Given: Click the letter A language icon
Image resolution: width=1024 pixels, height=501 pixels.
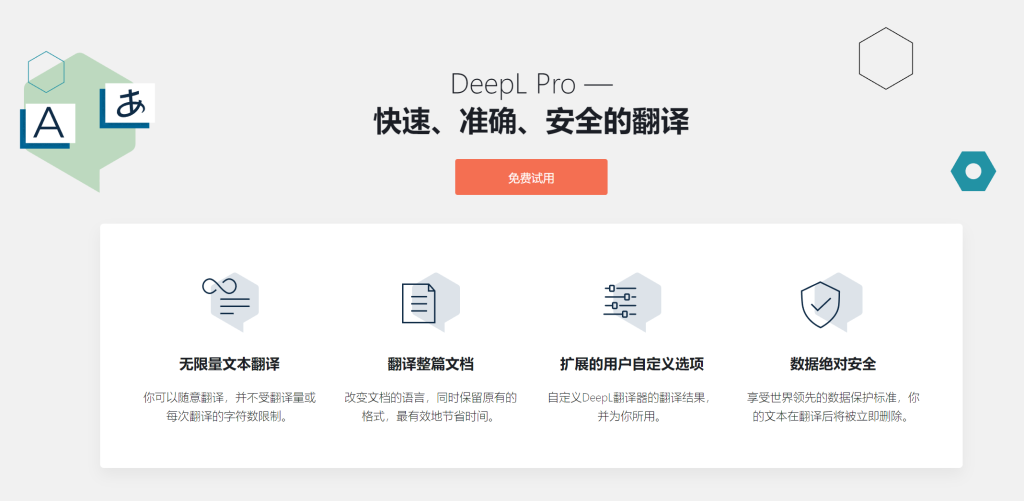Looking at the screenshot, I should [46, 124].
